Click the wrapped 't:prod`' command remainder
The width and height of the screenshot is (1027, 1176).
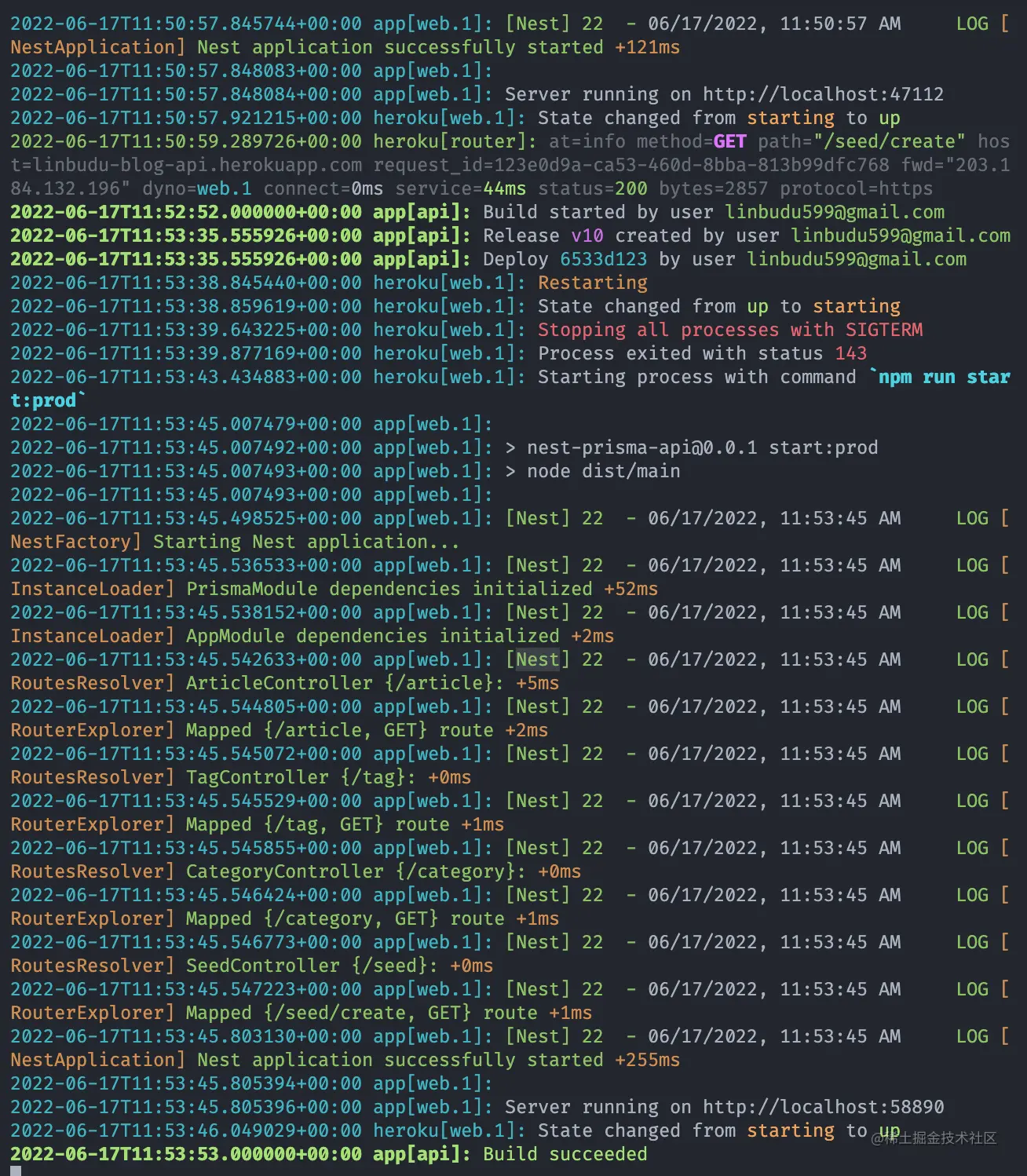point(47,400)
